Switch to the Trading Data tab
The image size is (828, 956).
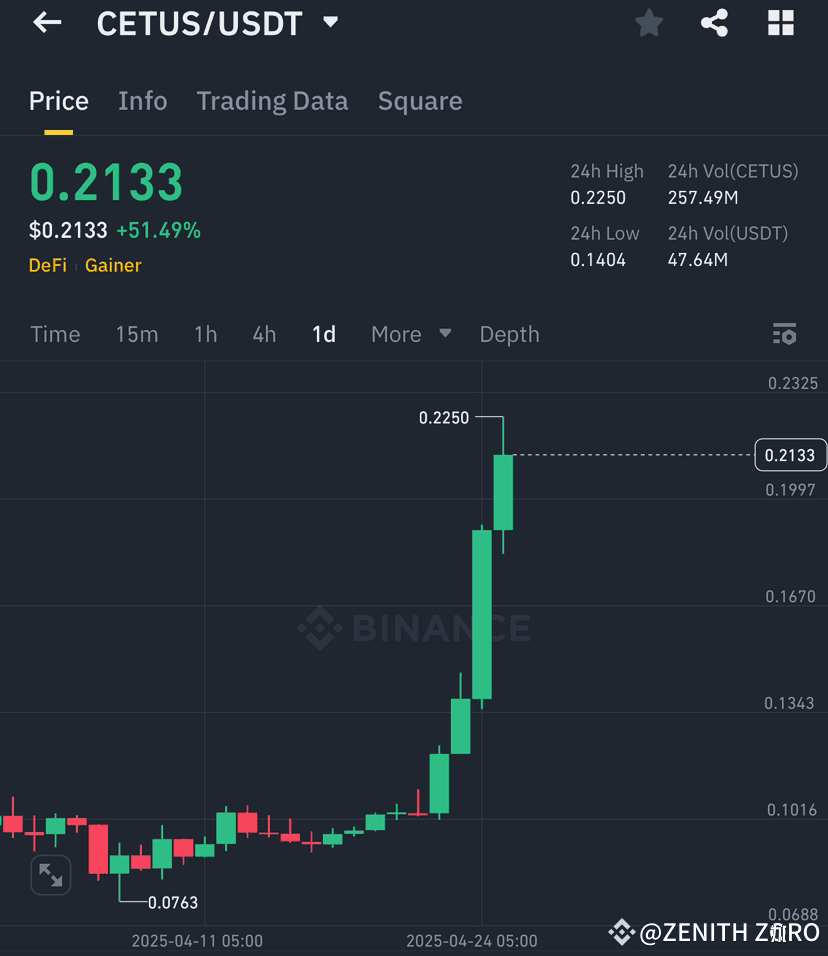pos(272,100)
